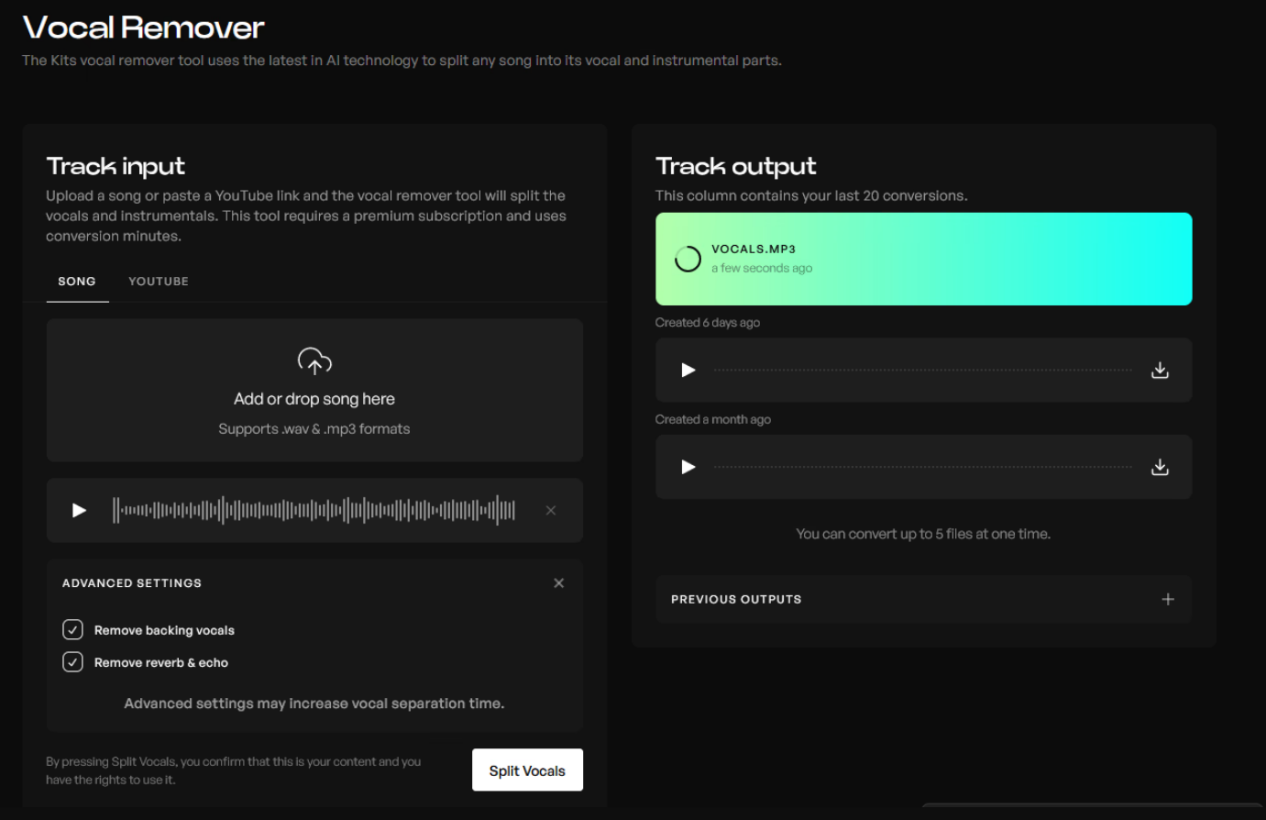Download the output created a month ago
Viewport: 1266px width, 820px height.
(1160, 467)
